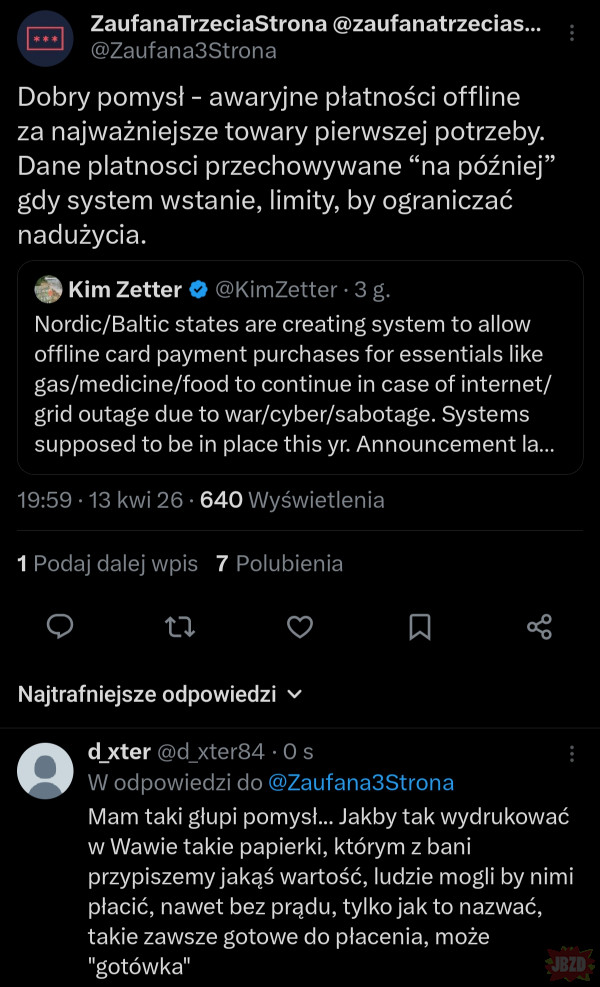600x987 pixels.
Task: Click the reply speech bubble icon
Action: coord(61,627)
